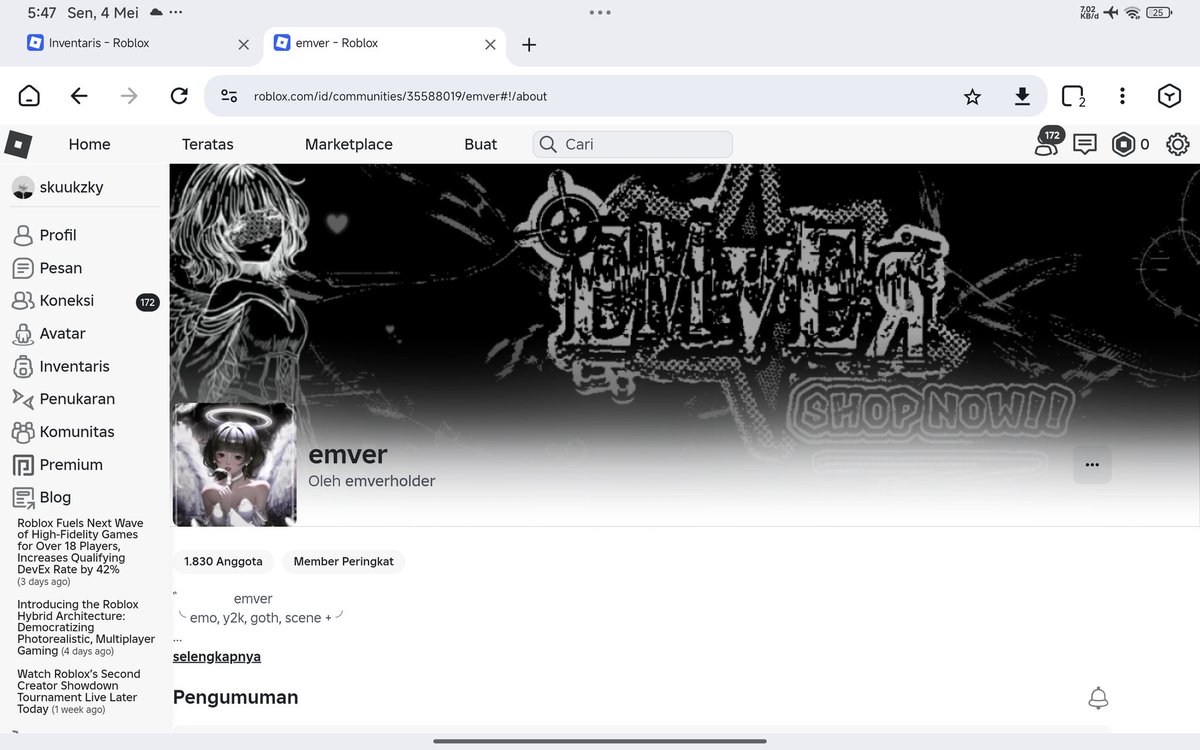
Task: Click the Wi-Fi icon in status bar
Action: point(1132,13)
